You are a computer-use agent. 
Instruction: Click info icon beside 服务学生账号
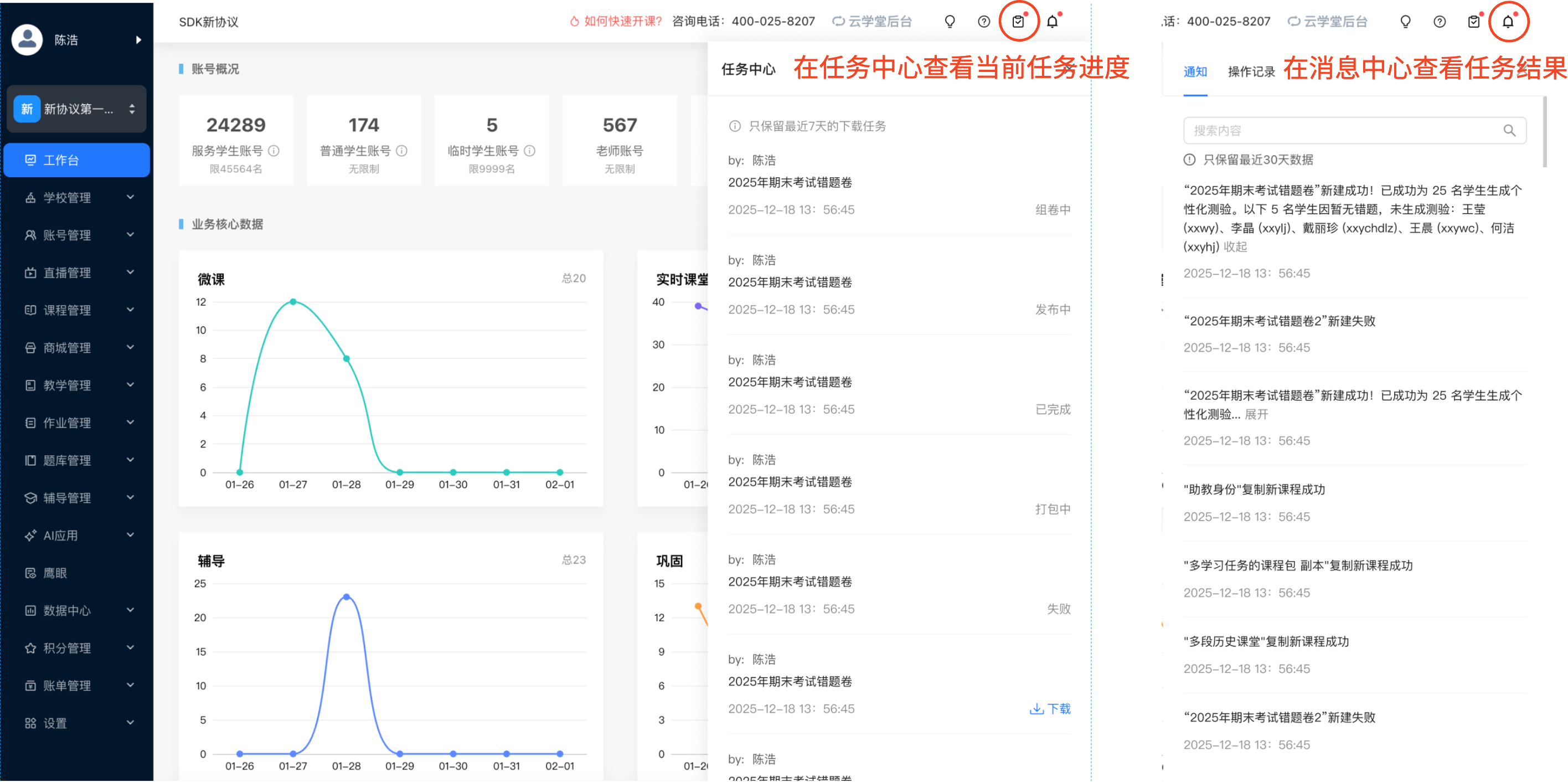274,151
